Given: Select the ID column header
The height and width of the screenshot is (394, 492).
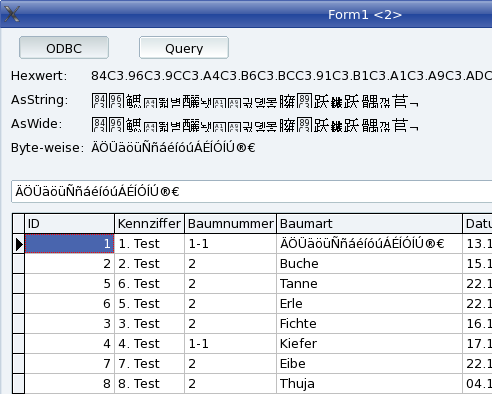Looking at the screenshot, I should 69,224.
